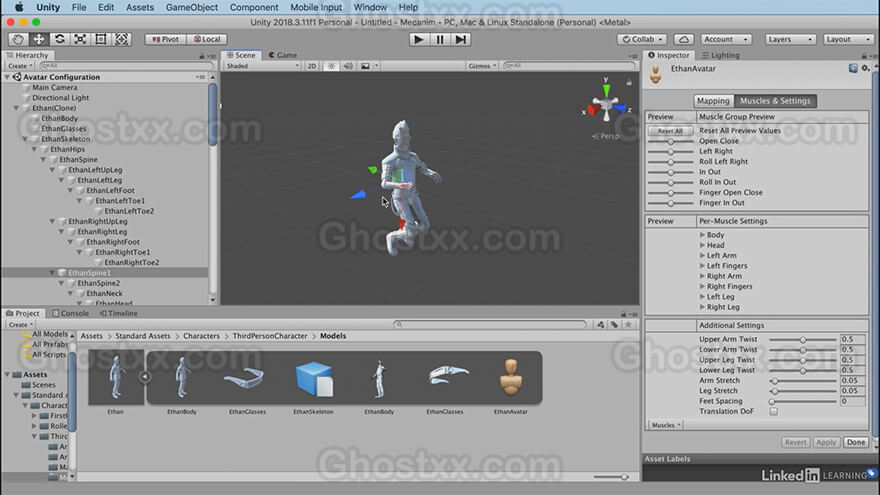Adjust the Feet Spacing slider
Viewport: 880px width, 495px height.
[803, 401]
